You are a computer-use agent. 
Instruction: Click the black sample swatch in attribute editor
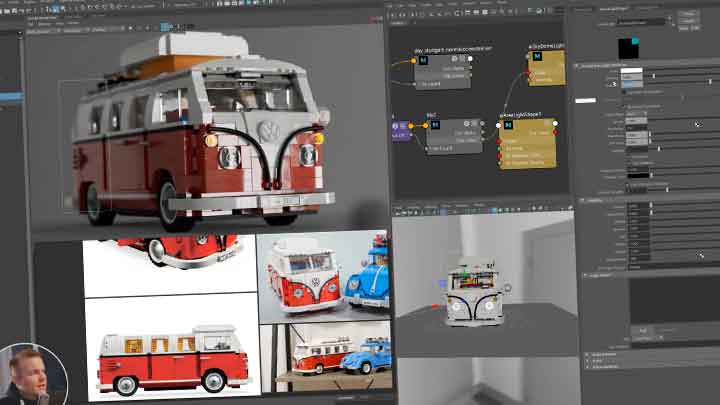click(x=628, y=48)
